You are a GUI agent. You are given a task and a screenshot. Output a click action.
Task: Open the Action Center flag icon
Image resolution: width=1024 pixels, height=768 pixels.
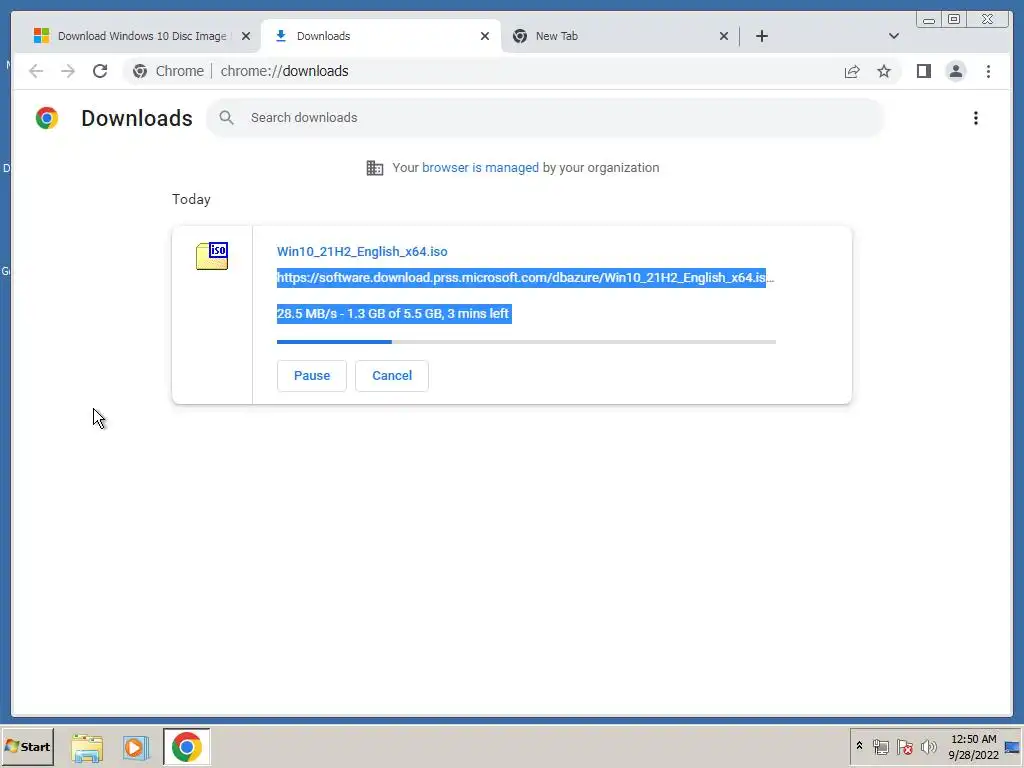tap(904, 747)
